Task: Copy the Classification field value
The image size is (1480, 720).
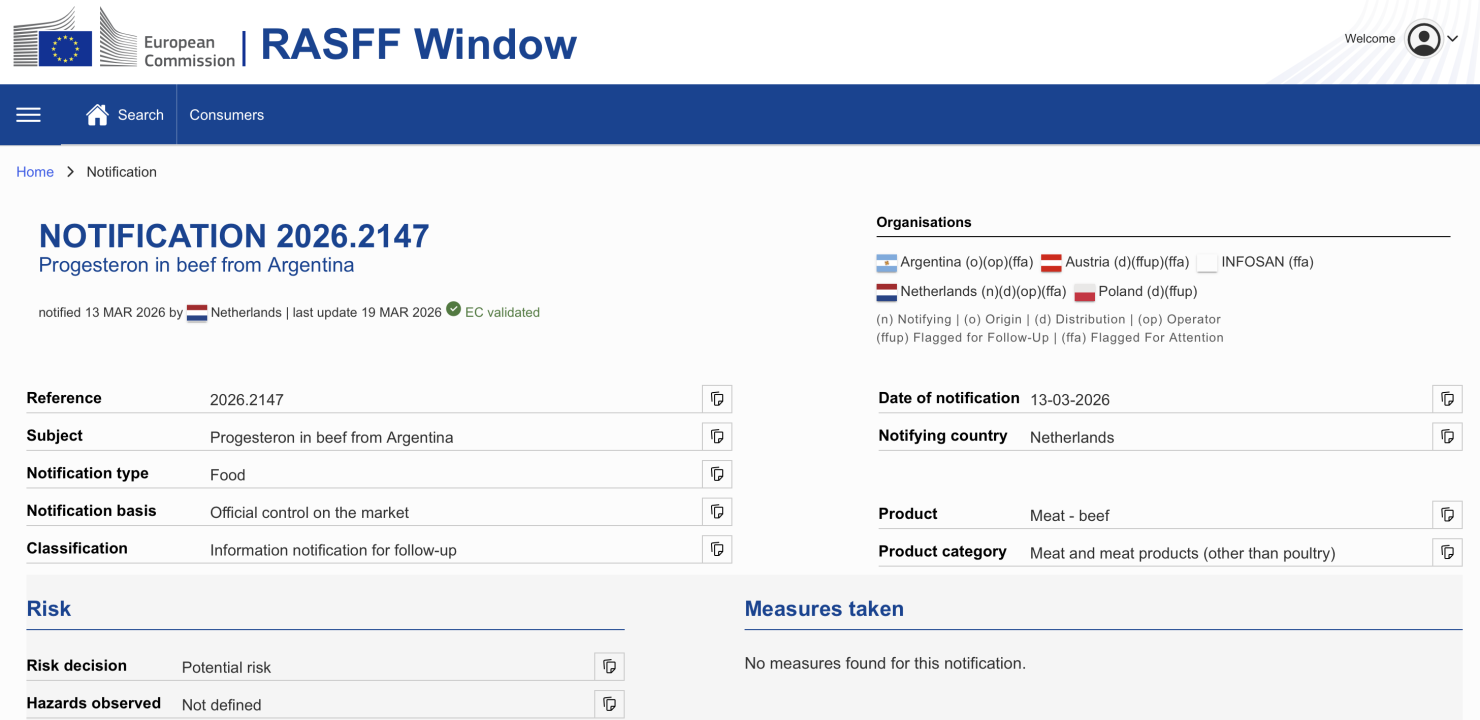Action: [x=717, y=549]
